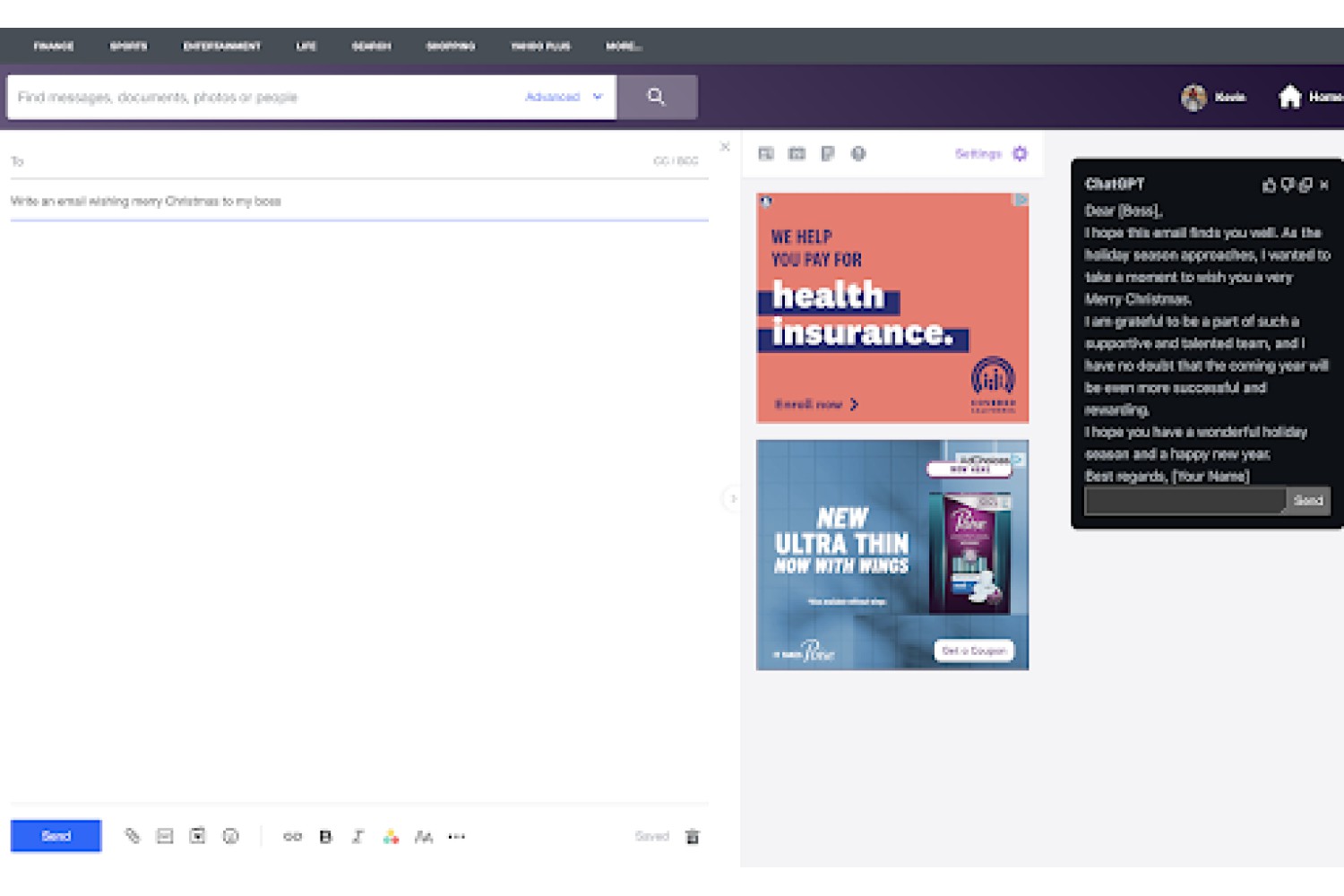
Task: Click the purple Settings gear icon
Action: [x=1020, y=154]
